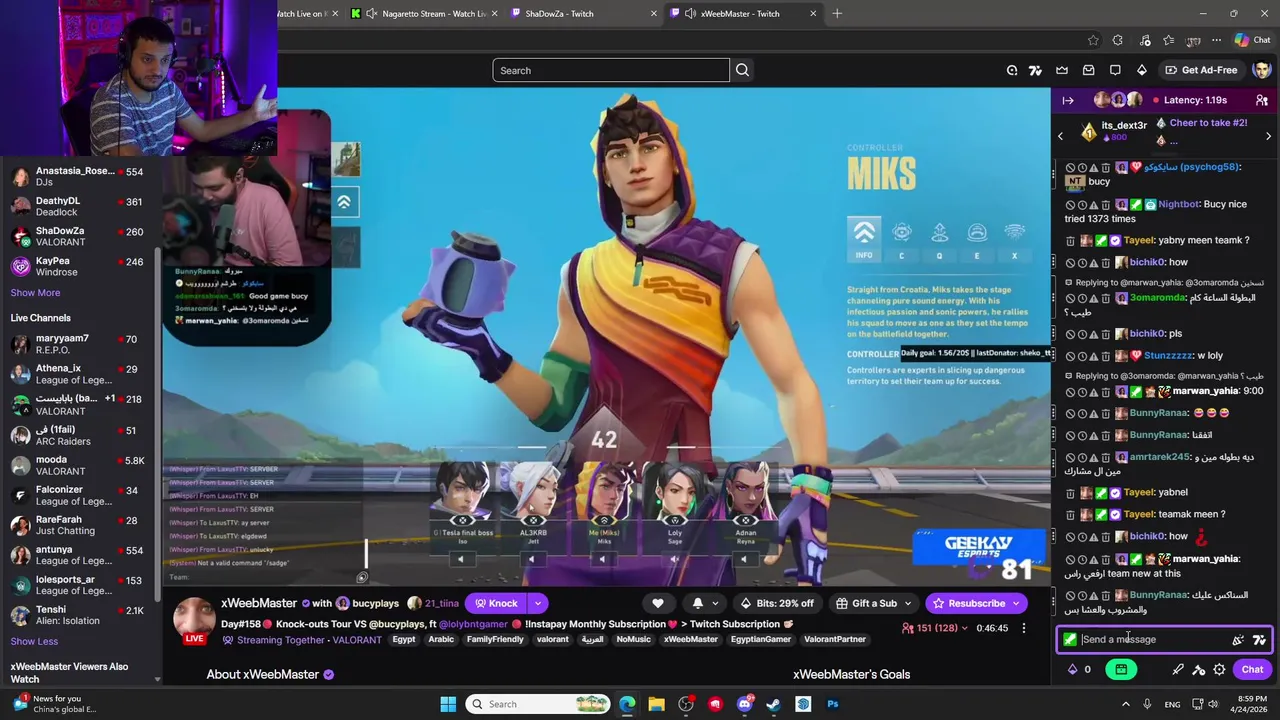Click the green clip creation button
Screen dimensions: 1280x720
click(x=1121, y=670)
